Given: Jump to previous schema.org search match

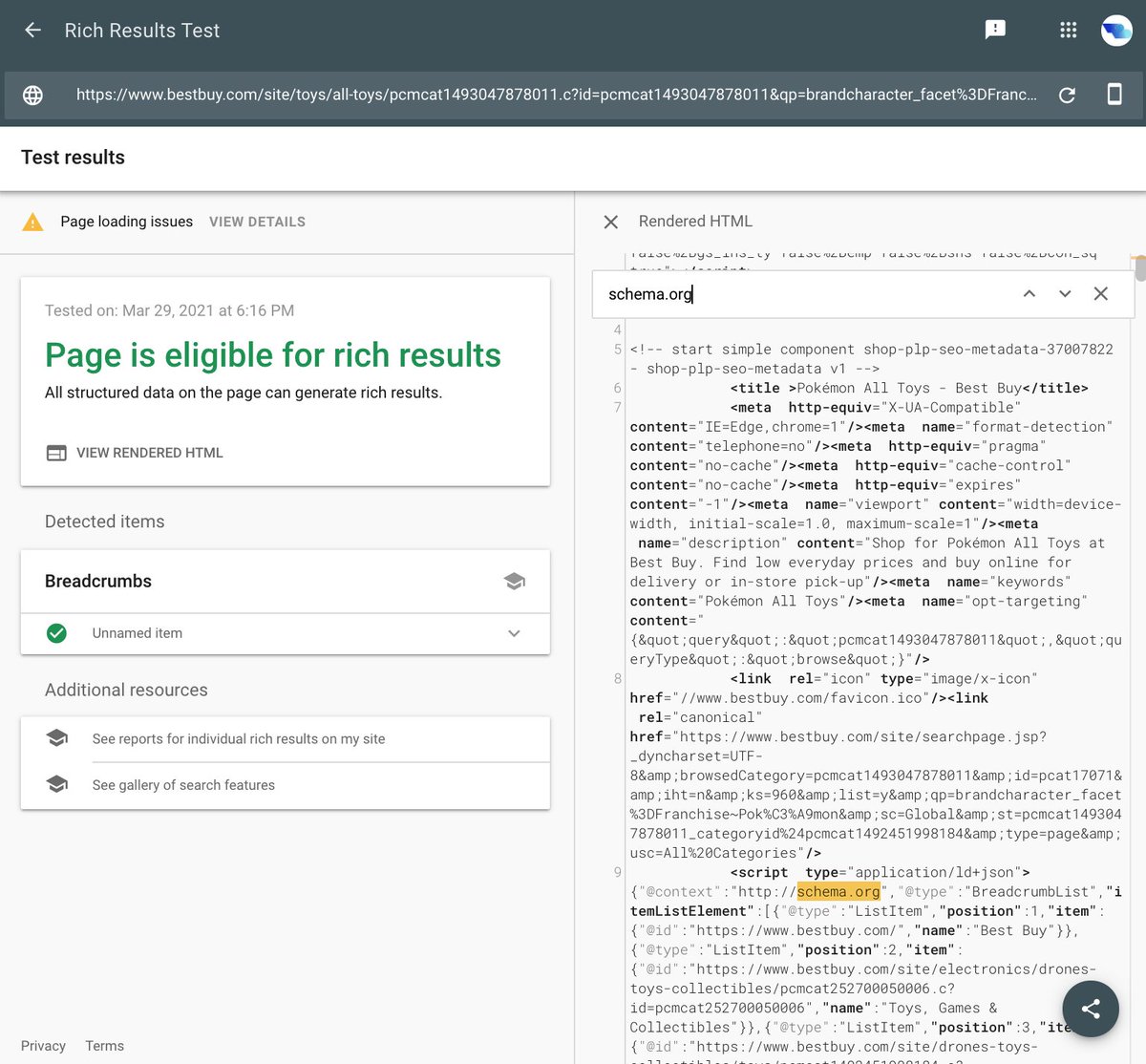Looking at the screenshot, I should 1029,294.
